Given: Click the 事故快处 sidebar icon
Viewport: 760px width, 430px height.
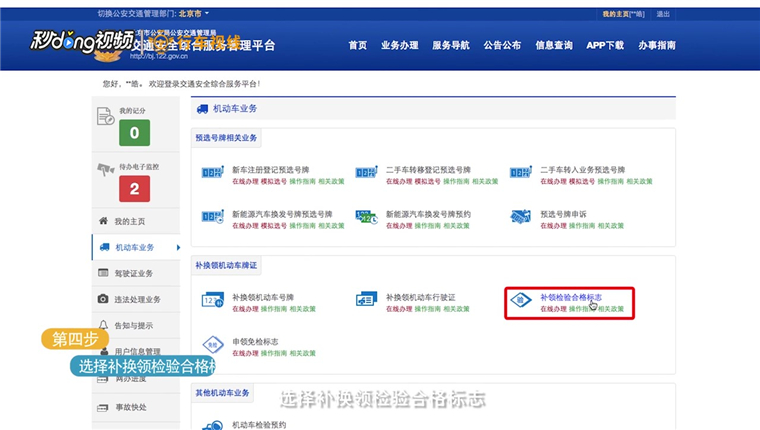Looking at the screenshot, I should point(103,408).
